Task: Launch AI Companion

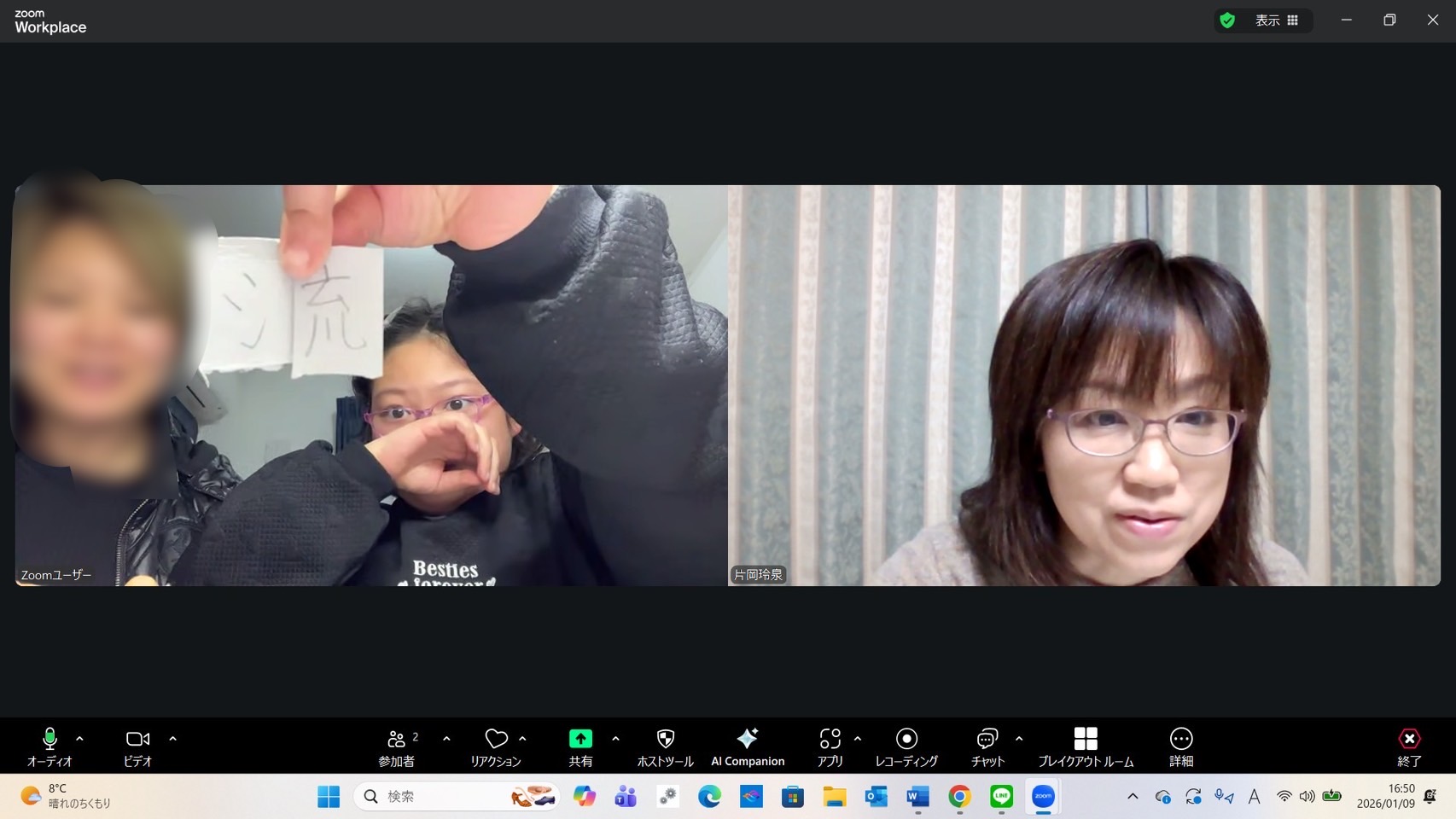Action: (748, 746)
